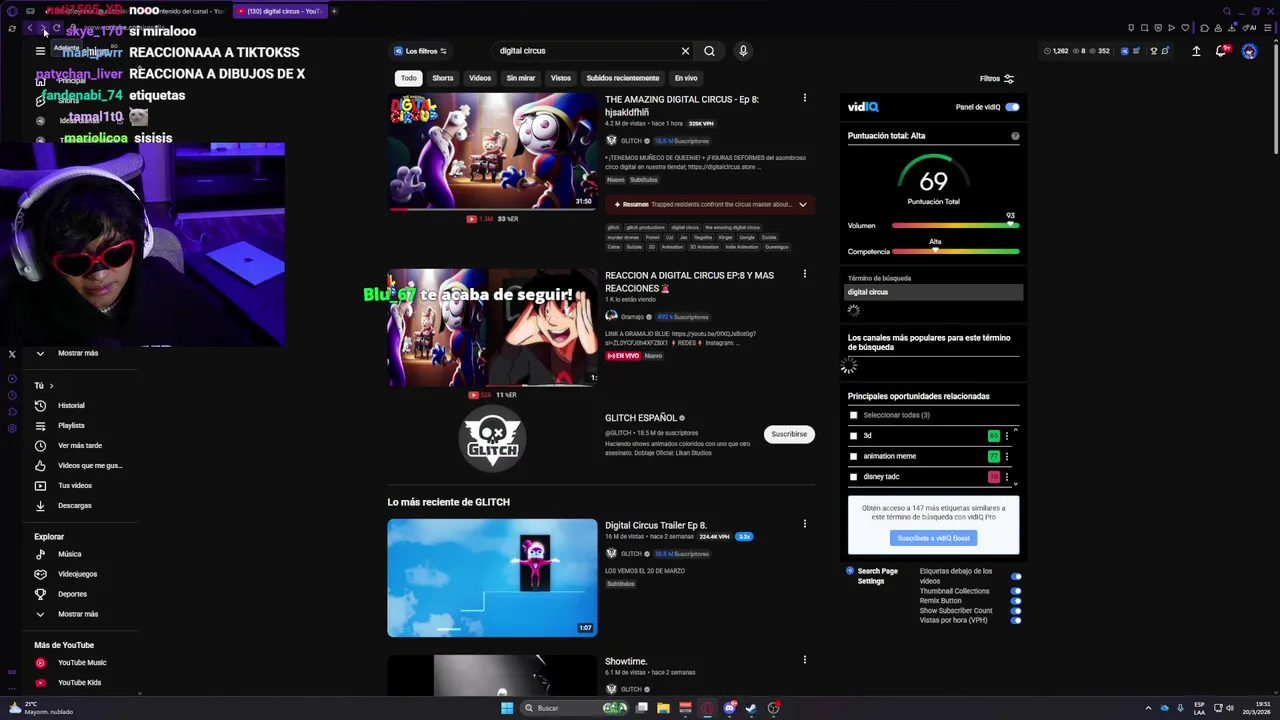Click the magnifying glass search button
Viewport: 1280px width, 720px height.
pos(709,51)
